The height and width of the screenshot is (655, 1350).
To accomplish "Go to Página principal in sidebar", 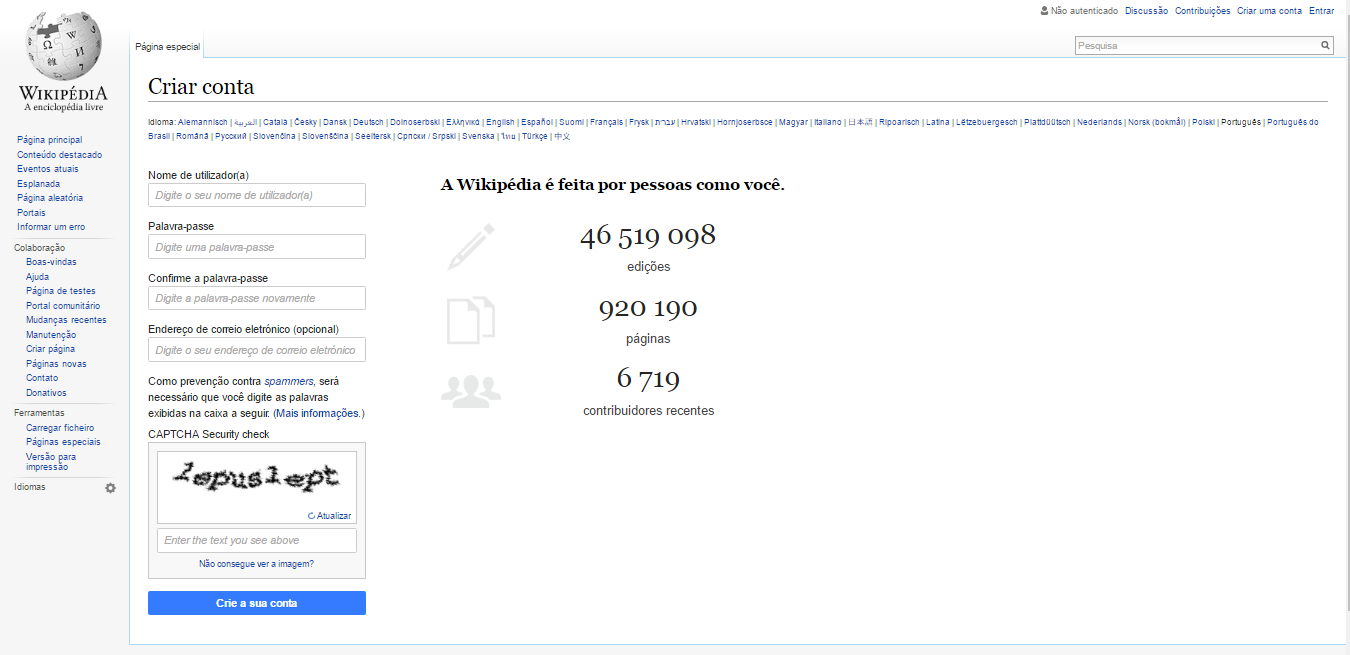I will pyautogui.click(x=50, y=140).
